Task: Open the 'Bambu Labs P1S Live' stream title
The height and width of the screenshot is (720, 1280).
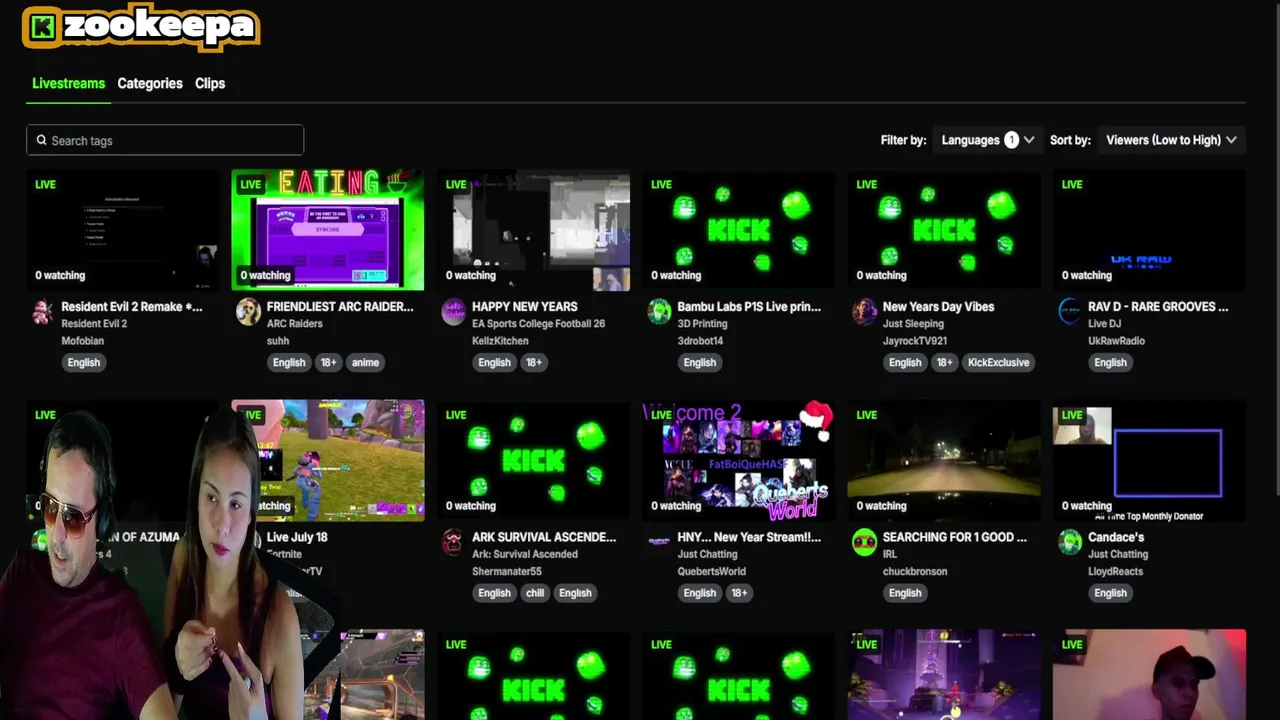Action: [x=749, y=307]
